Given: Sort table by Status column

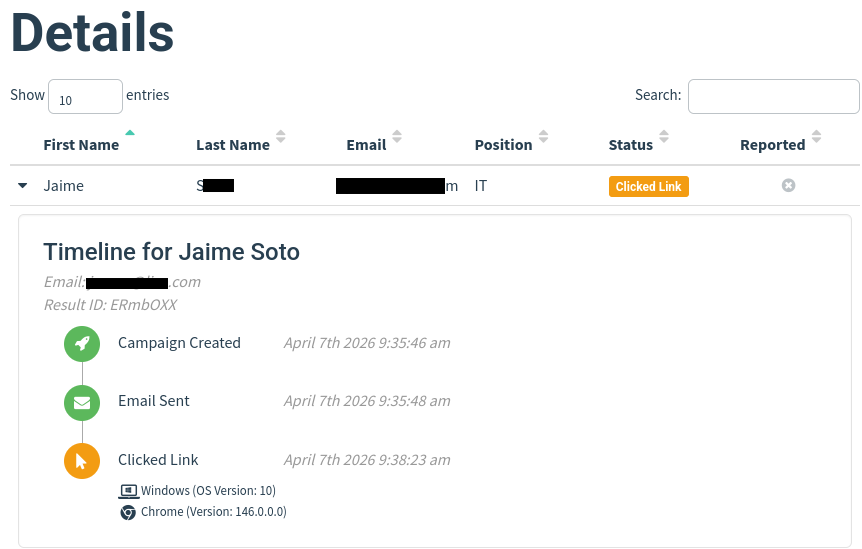Looking at the screenshot, I should tap(630, 144).
